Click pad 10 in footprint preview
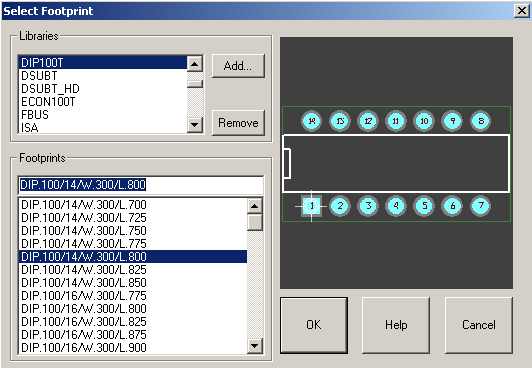The height and width of the screenshot is (368, 532). (424, 121)
